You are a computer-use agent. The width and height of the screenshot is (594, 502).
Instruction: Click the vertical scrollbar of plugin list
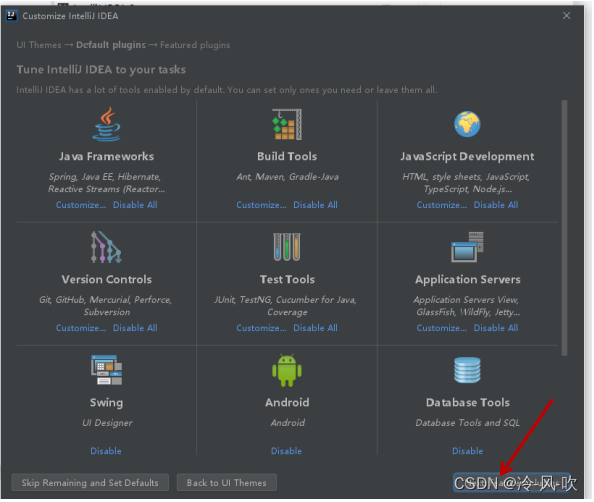click(564, 228)
